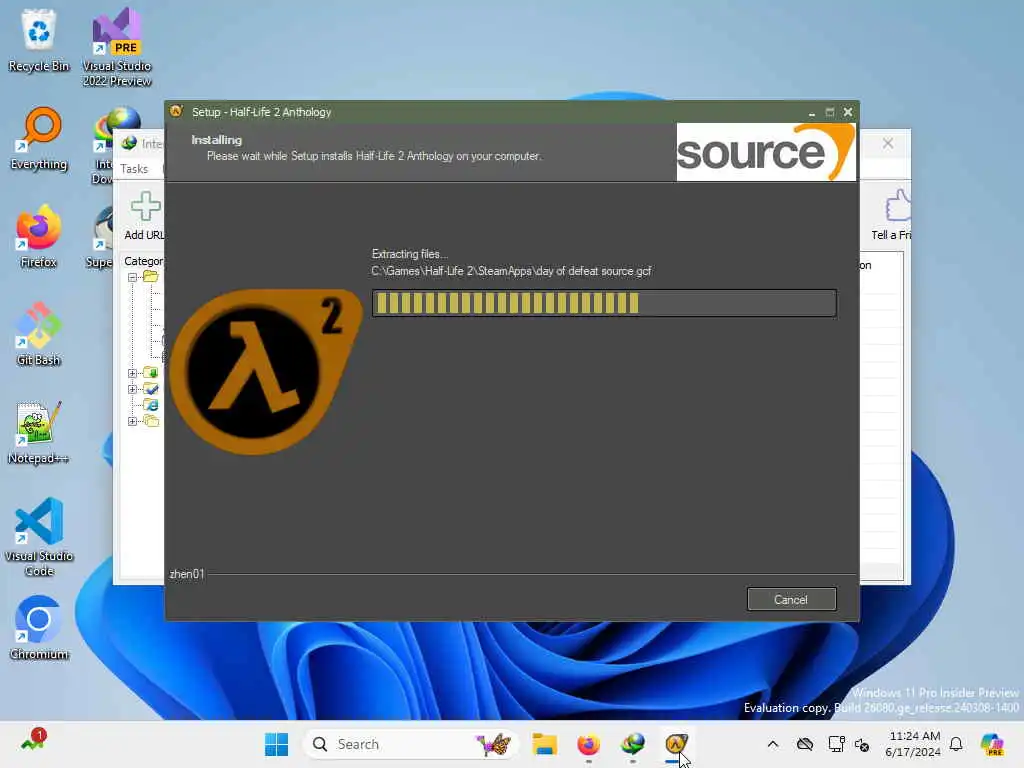1024x768 pixels.
Task: Click the muted volume tray icon
Action: point(862,744)
